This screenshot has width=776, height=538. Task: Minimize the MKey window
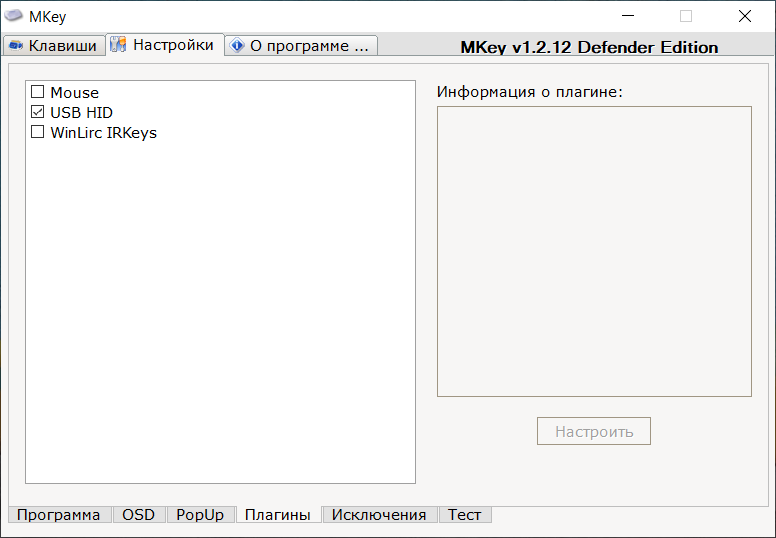click(628, 16)
